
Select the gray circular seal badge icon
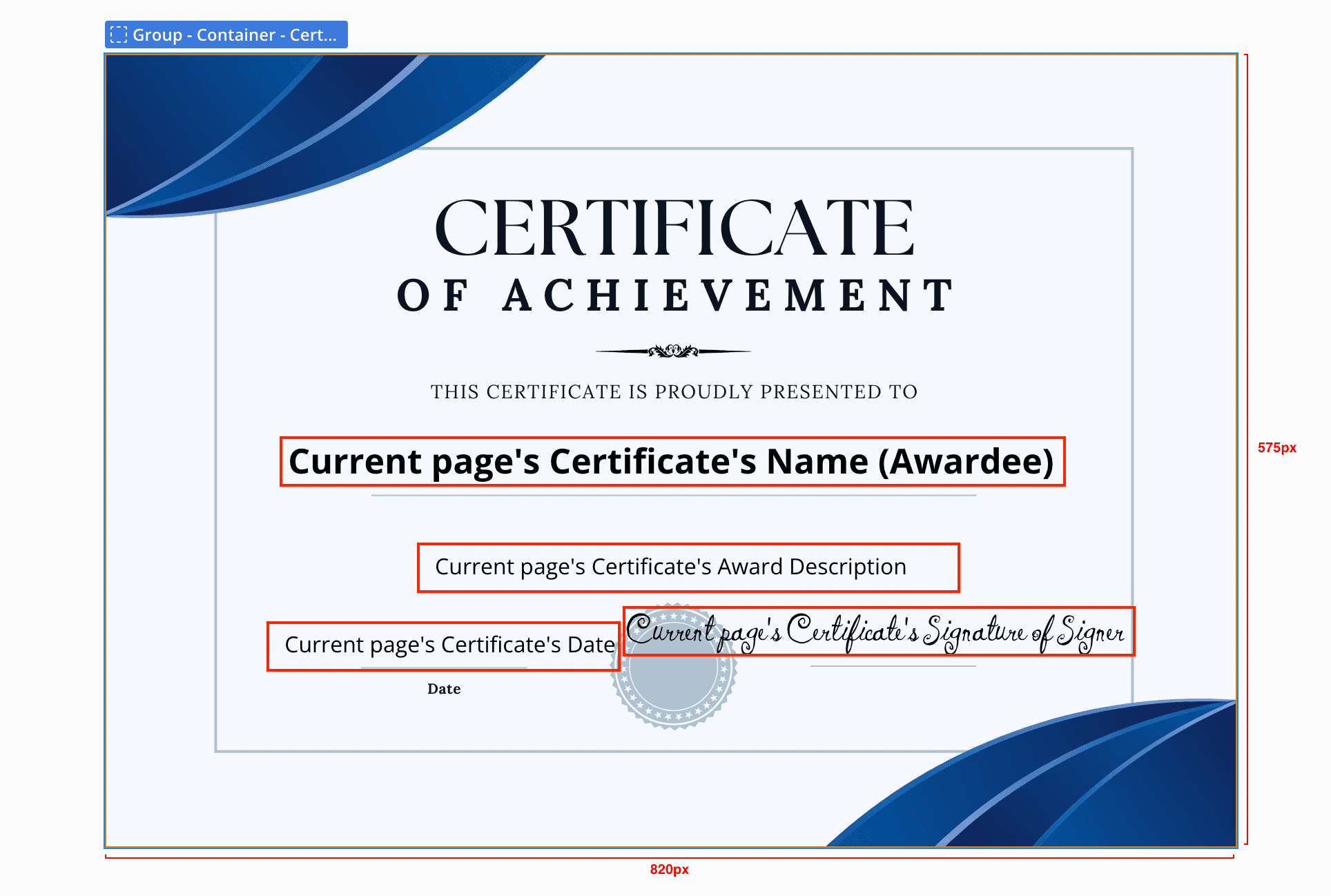674,683
